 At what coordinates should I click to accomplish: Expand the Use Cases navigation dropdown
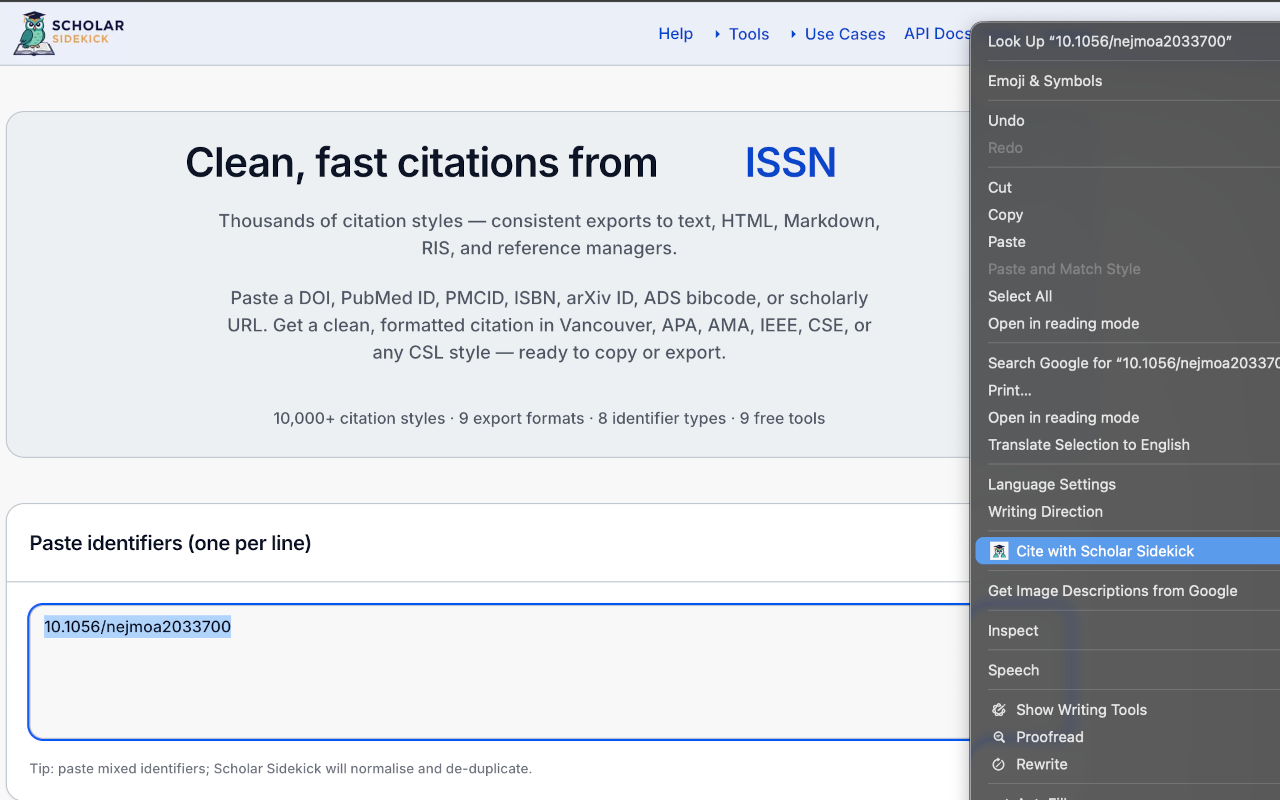pyautogui.click(x=837, y=34)
